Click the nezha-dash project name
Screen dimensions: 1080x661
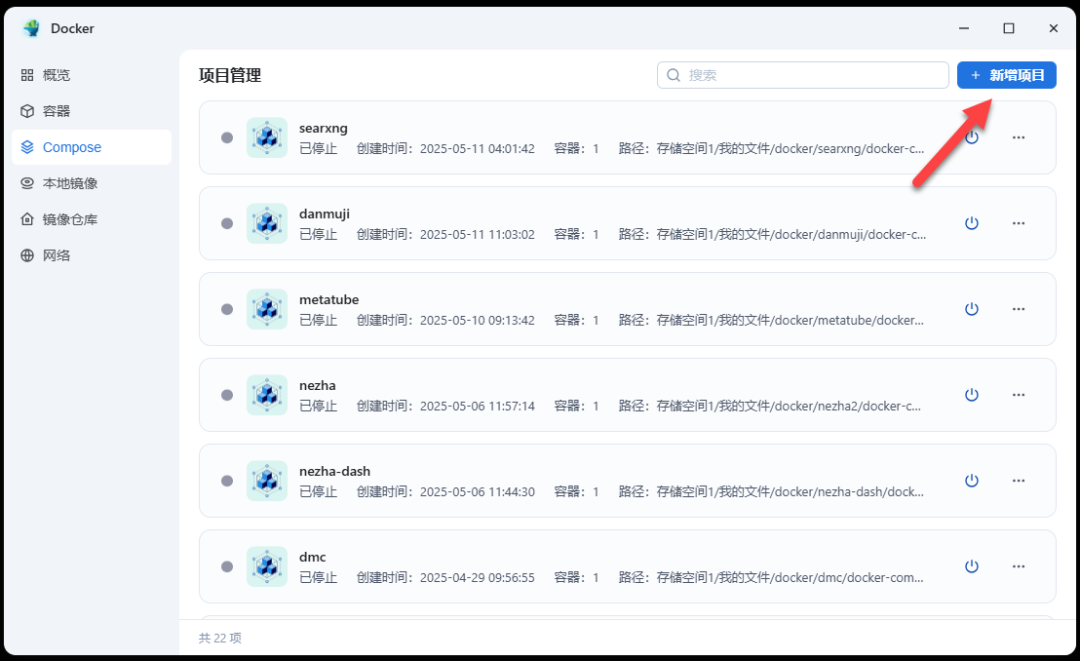(x=335, y=471)
